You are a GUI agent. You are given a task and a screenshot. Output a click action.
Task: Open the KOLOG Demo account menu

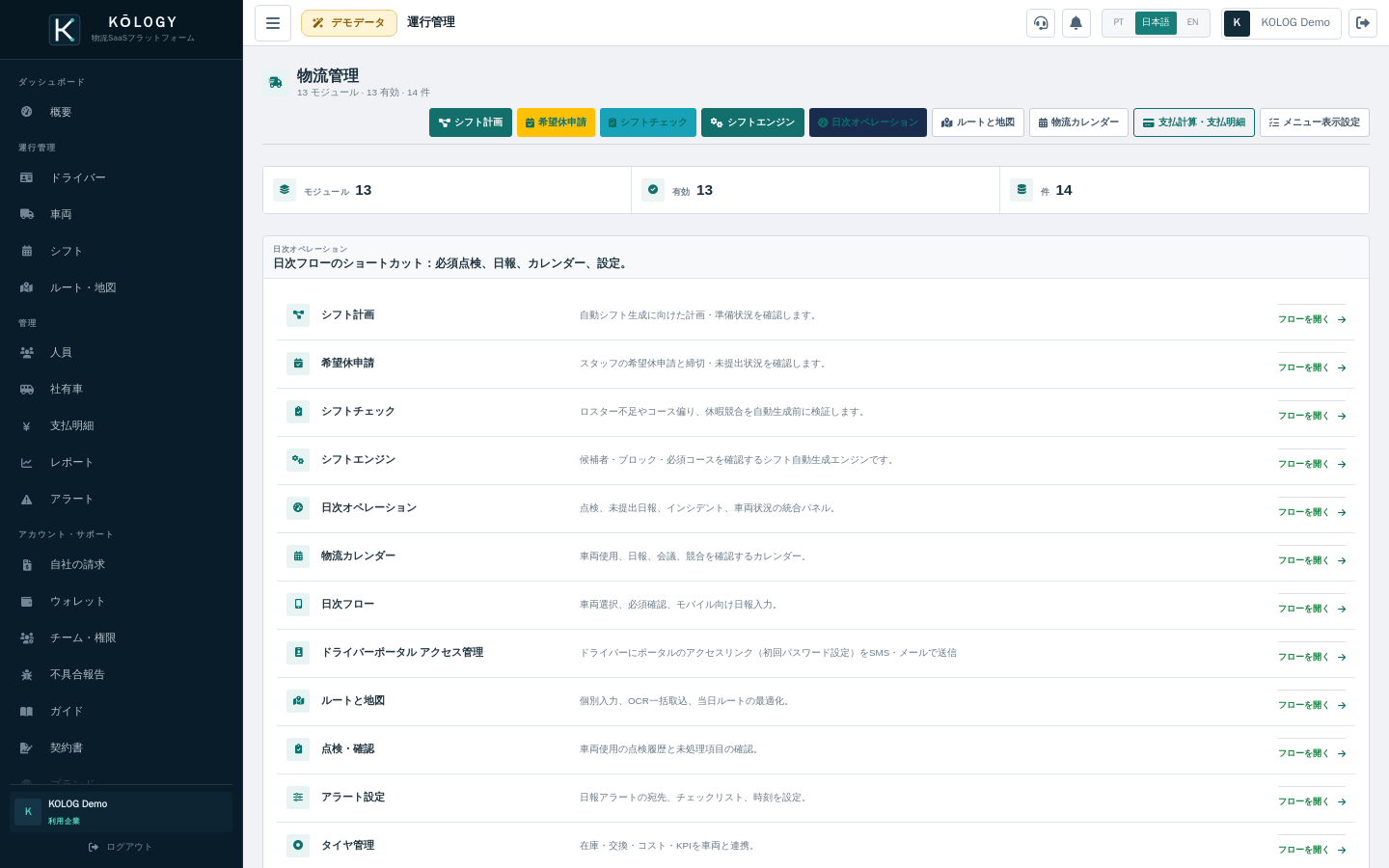[x=1281, y=23]
